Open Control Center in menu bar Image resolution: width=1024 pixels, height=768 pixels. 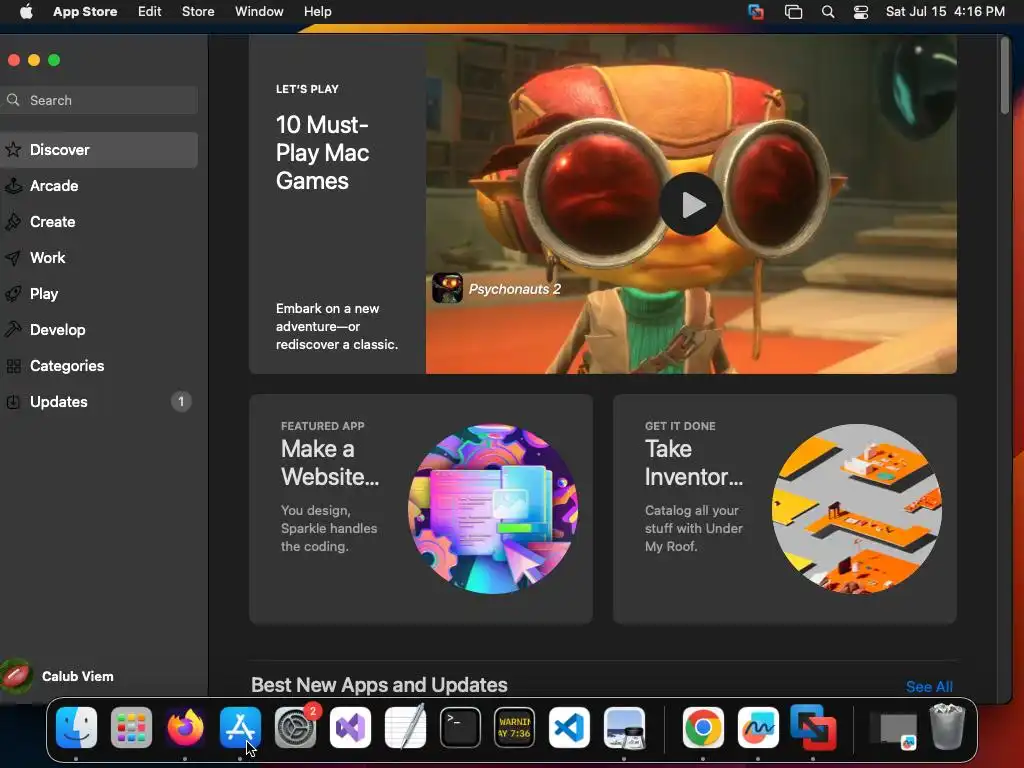click(861, 11)
